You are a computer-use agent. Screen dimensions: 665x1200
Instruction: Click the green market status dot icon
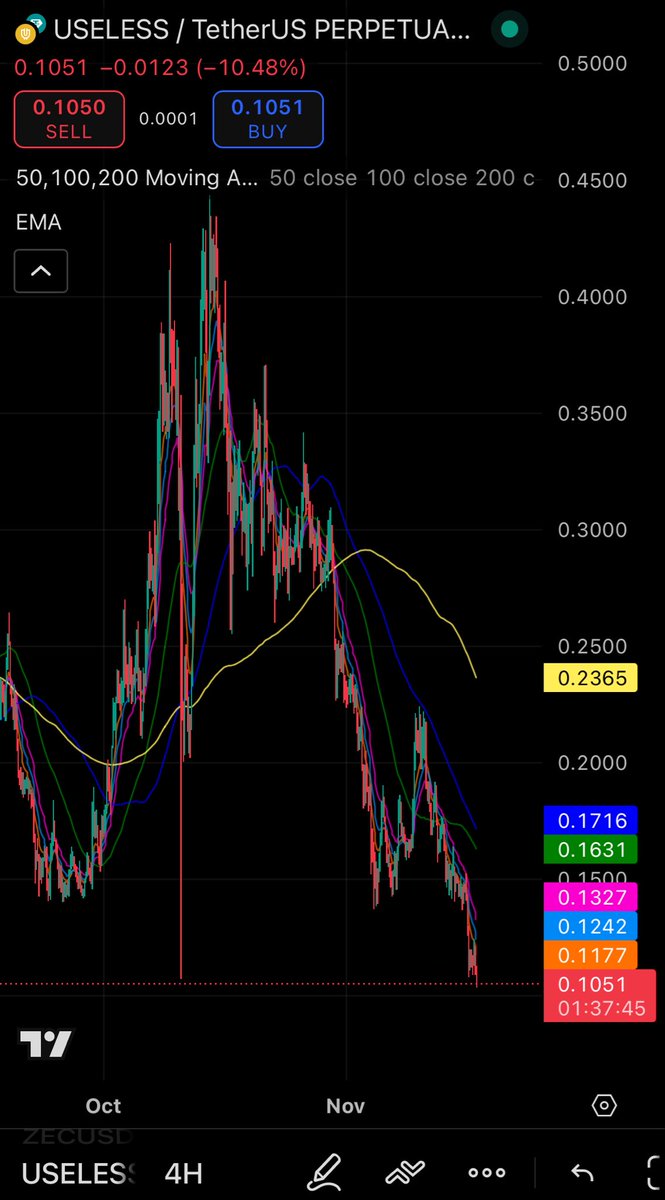(x=510, y=30)
